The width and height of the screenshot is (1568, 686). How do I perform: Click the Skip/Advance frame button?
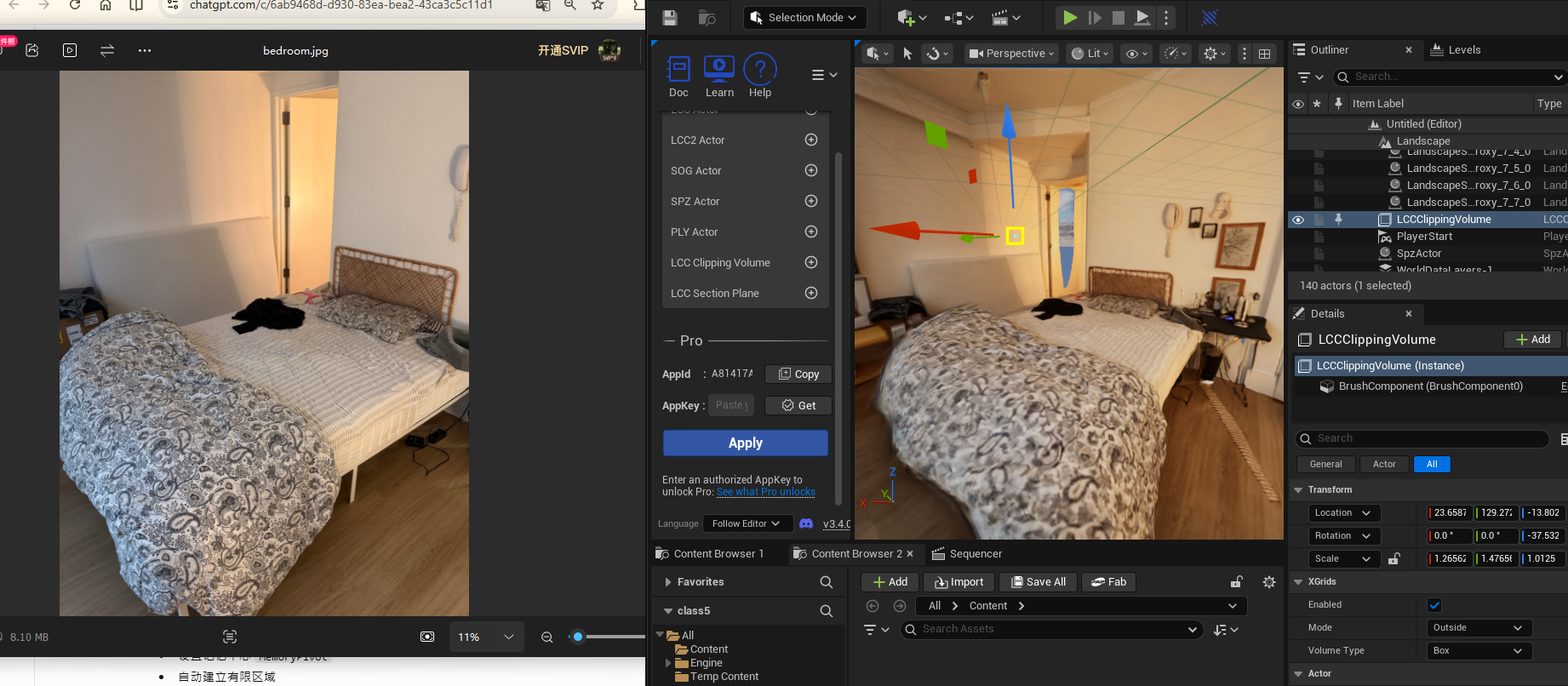[1095, 18]
